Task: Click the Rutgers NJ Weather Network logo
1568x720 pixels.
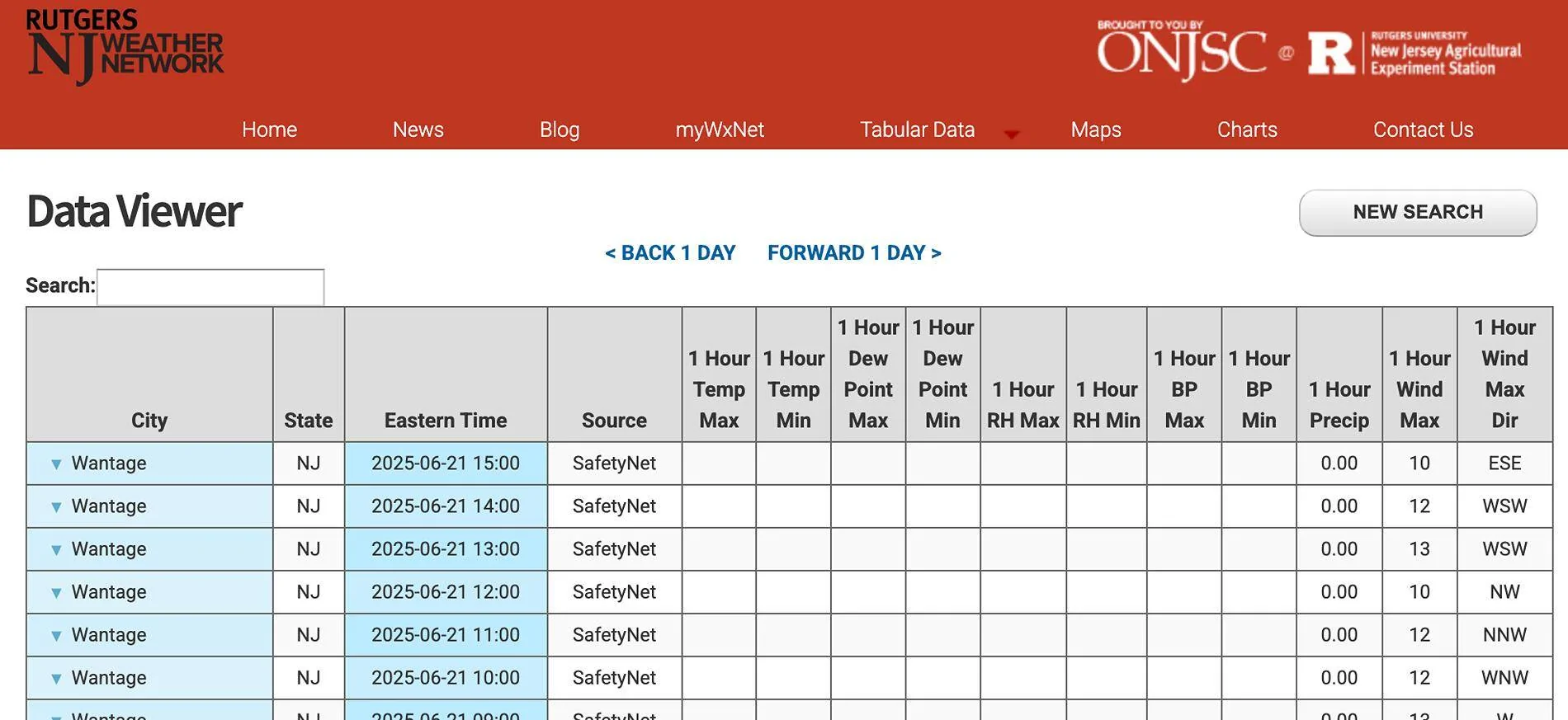Action: (125, 47)
